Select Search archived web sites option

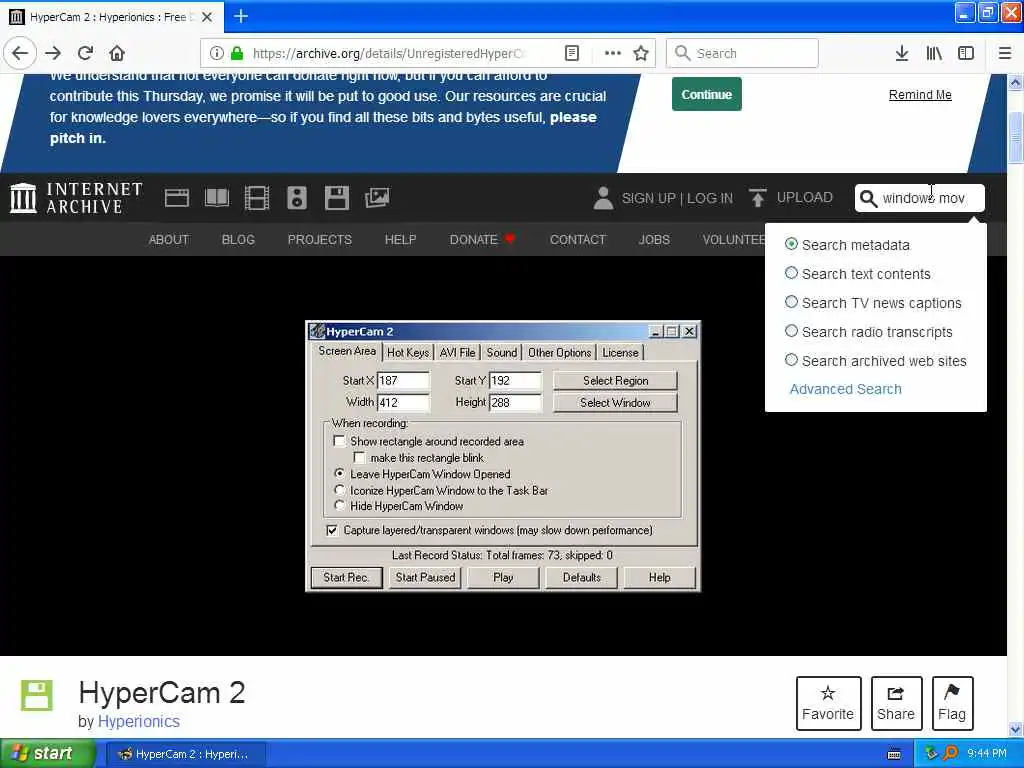tap(792, 360)
